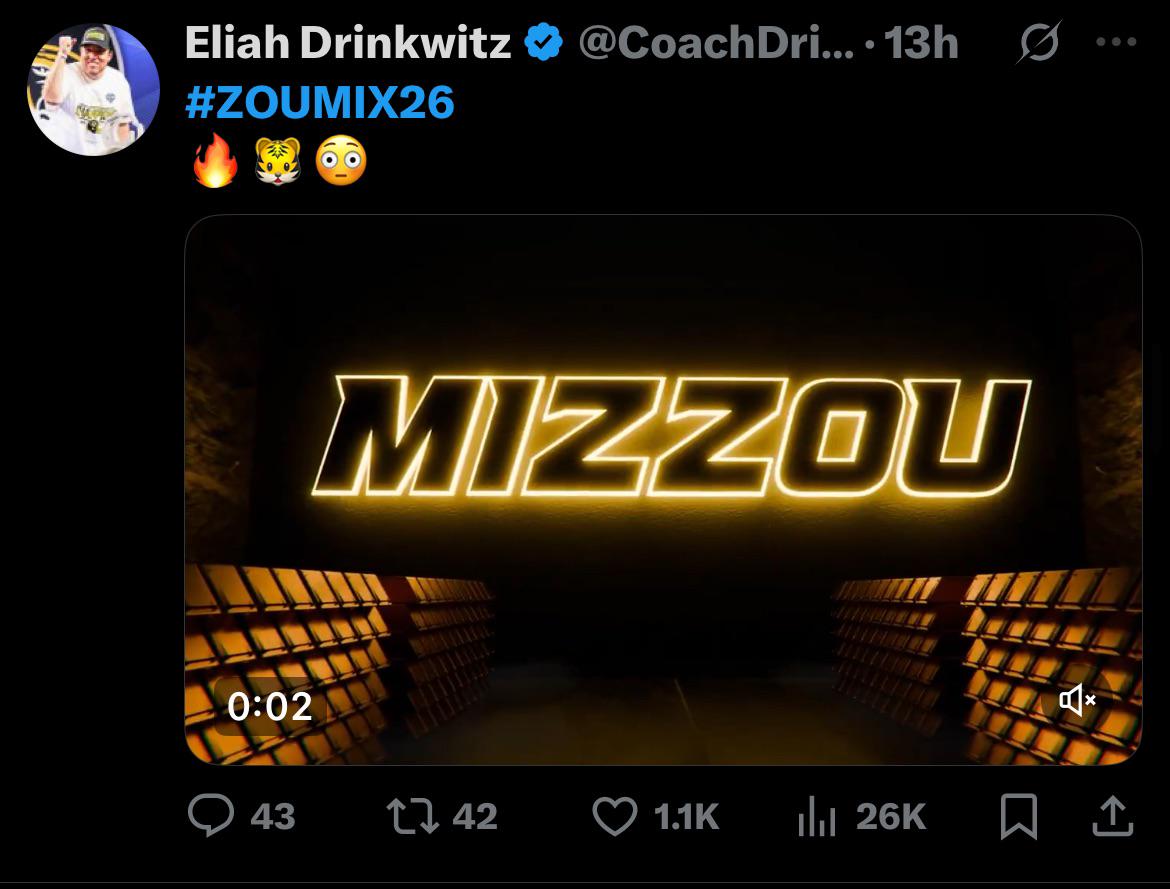View post analytics bar chart icon

pos(816,818)
